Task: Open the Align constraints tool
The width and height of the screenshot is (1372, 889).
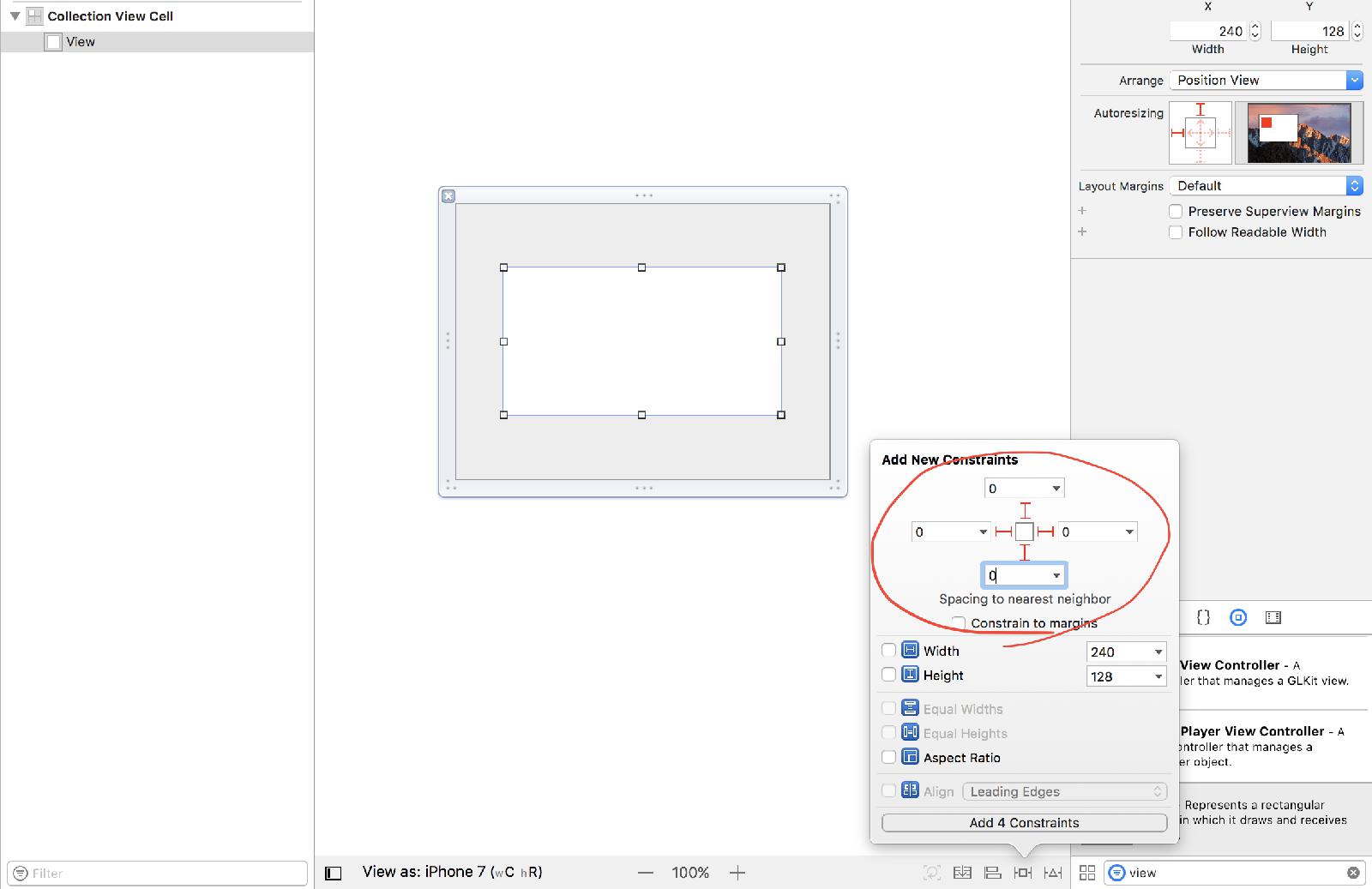Action: point(993,873)
